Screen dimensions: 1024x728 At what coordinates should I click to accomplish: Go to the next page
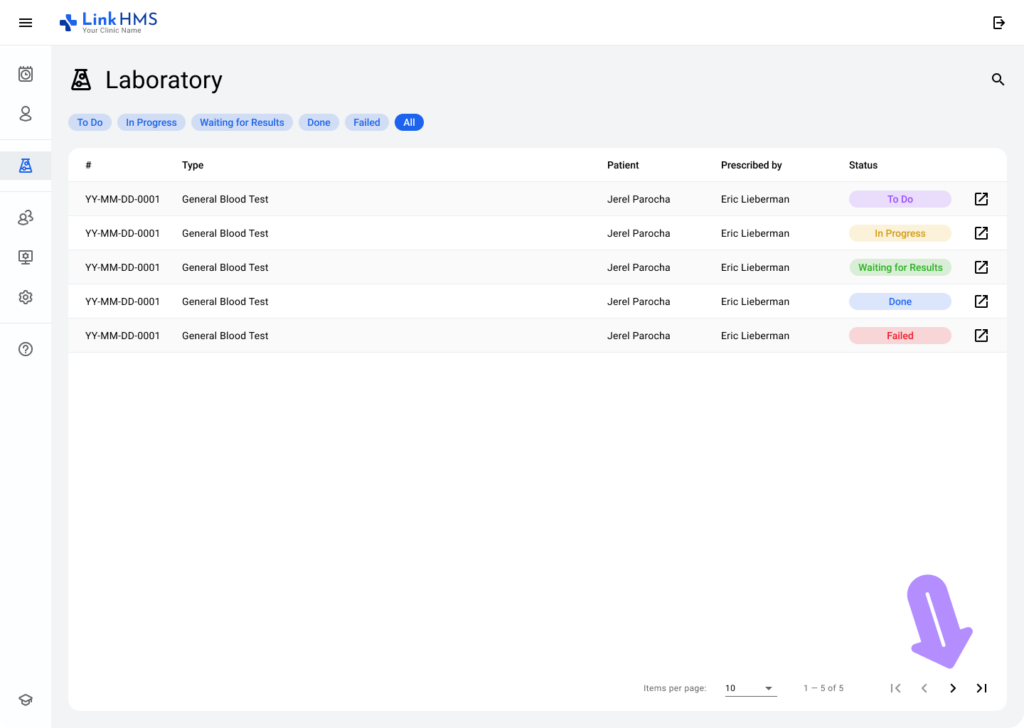[x=953, y=688]
